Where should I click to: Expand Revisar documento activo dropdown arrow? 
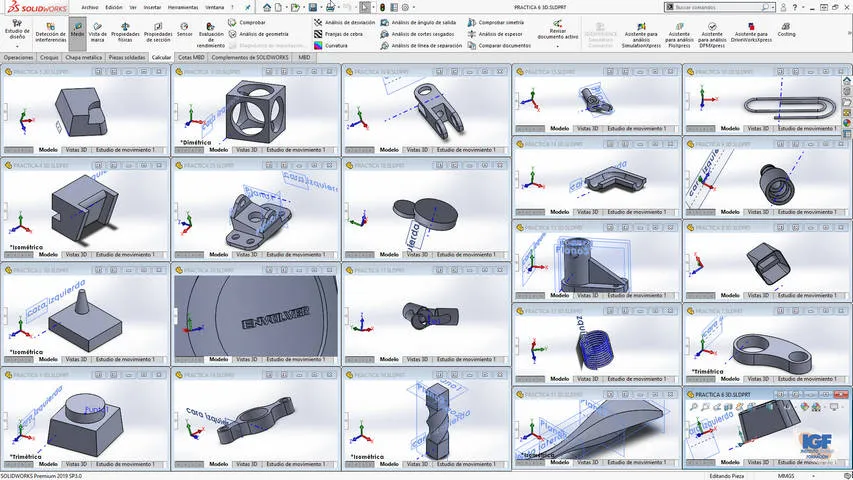[557, 47]
